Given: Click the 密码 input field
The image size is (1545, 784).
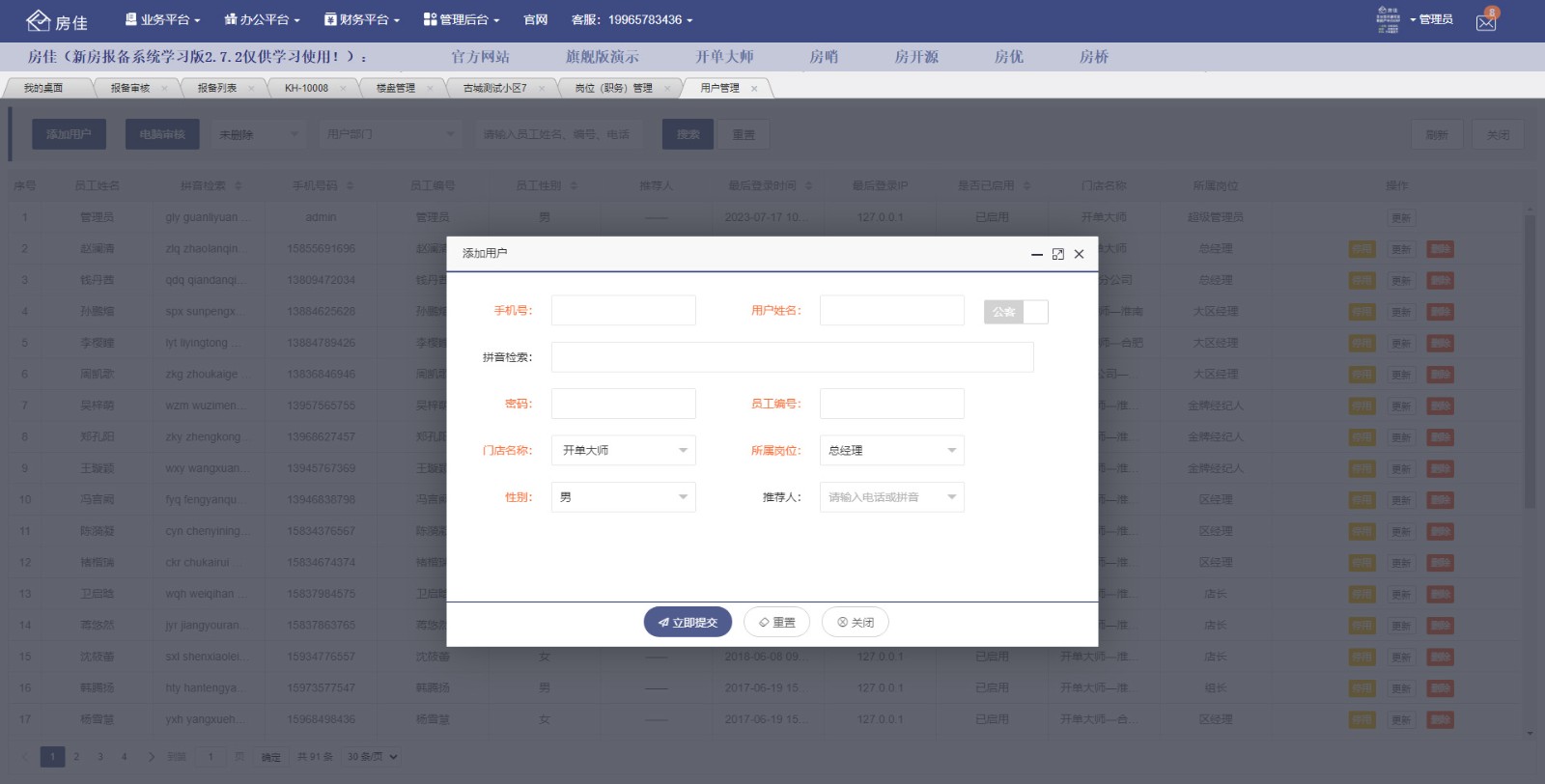Looking at the screenshot, I should (x=624, y=404).
